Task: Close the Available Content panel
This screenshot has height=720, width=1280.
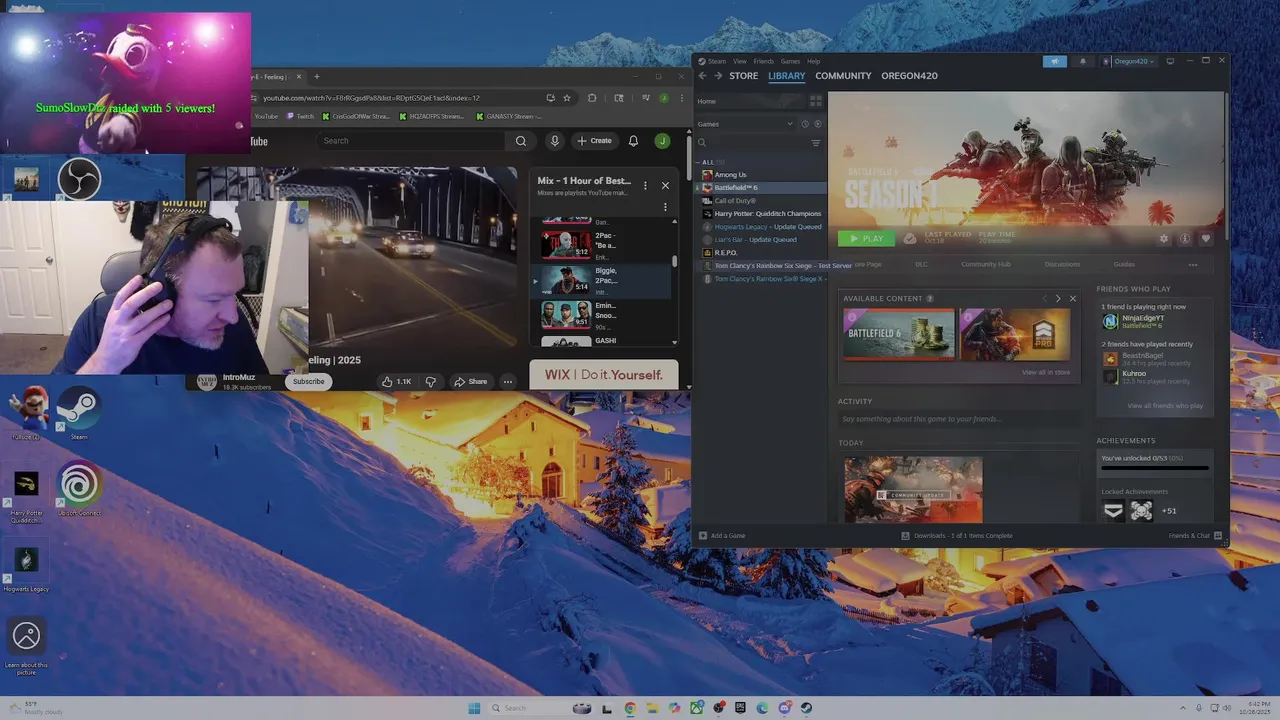Action: [x=1073, y=299]
